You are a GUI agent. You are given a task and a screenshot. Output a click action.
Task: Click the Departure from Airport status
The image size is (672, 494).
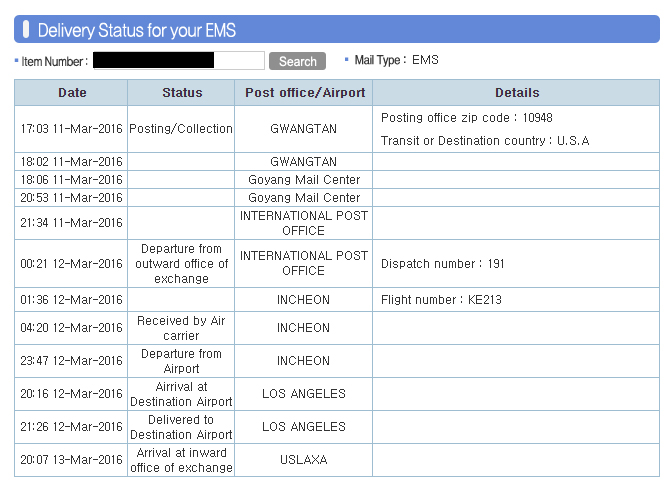(x=181, y=361)
